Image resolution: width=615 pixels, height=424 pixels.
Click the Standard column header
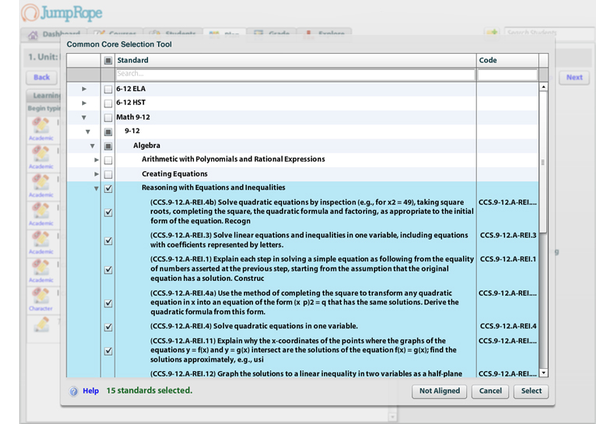coord(296,60)
